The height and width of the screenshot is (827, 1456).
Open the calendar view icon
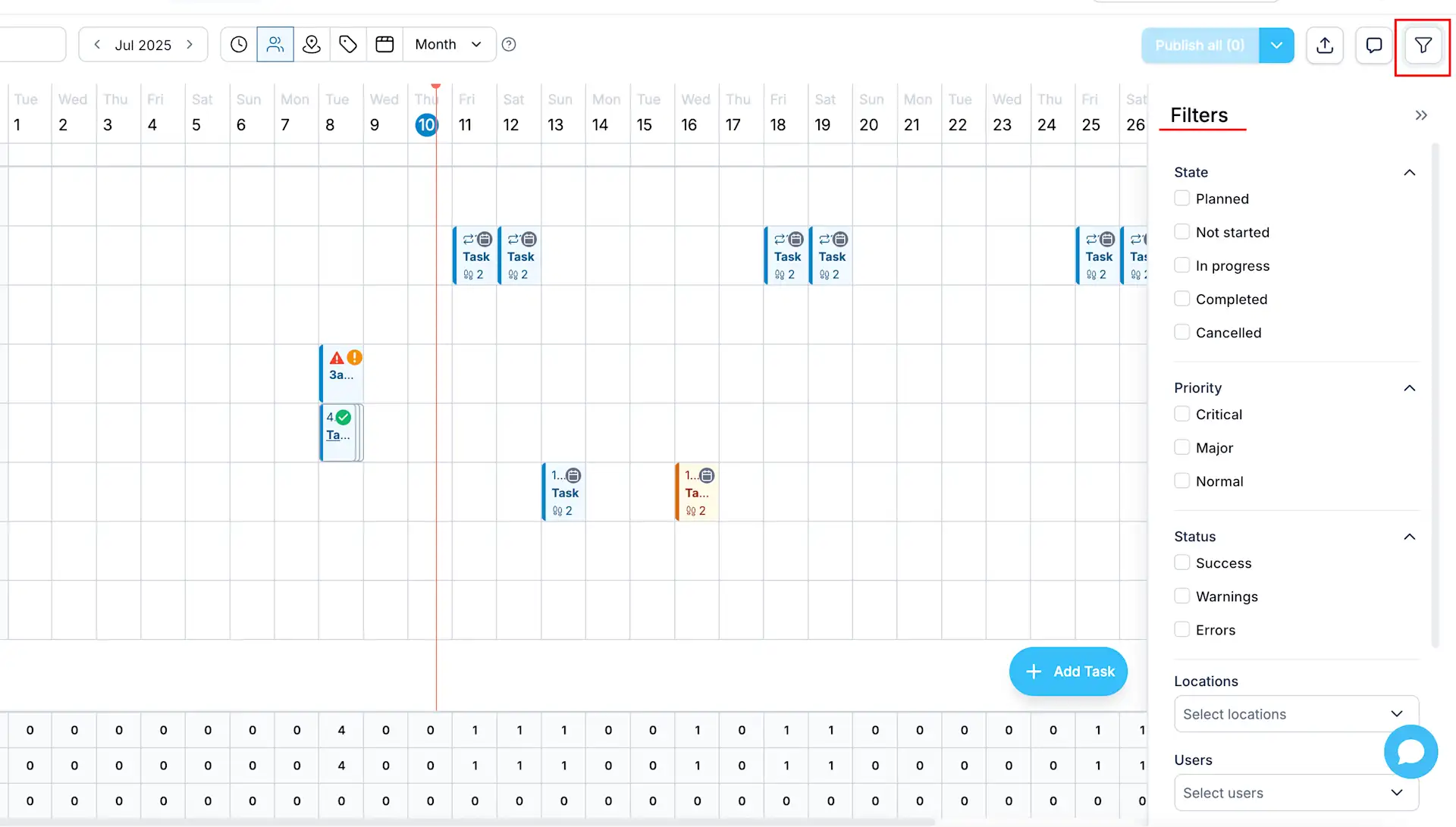pos(384,44)
